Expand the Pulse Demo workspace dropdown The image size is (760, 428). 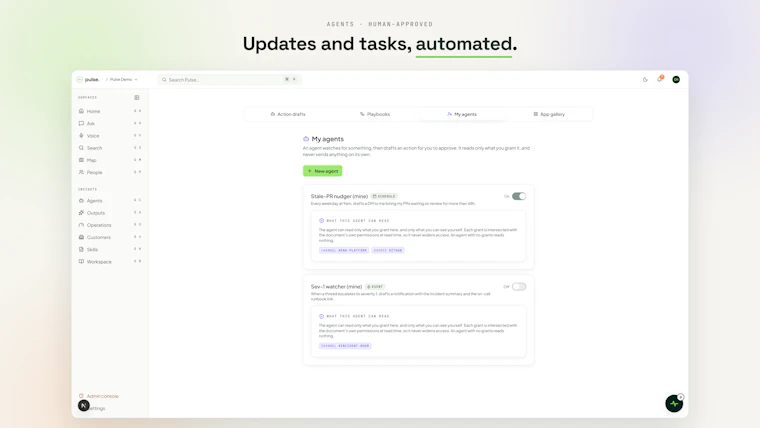click(123, 79)
